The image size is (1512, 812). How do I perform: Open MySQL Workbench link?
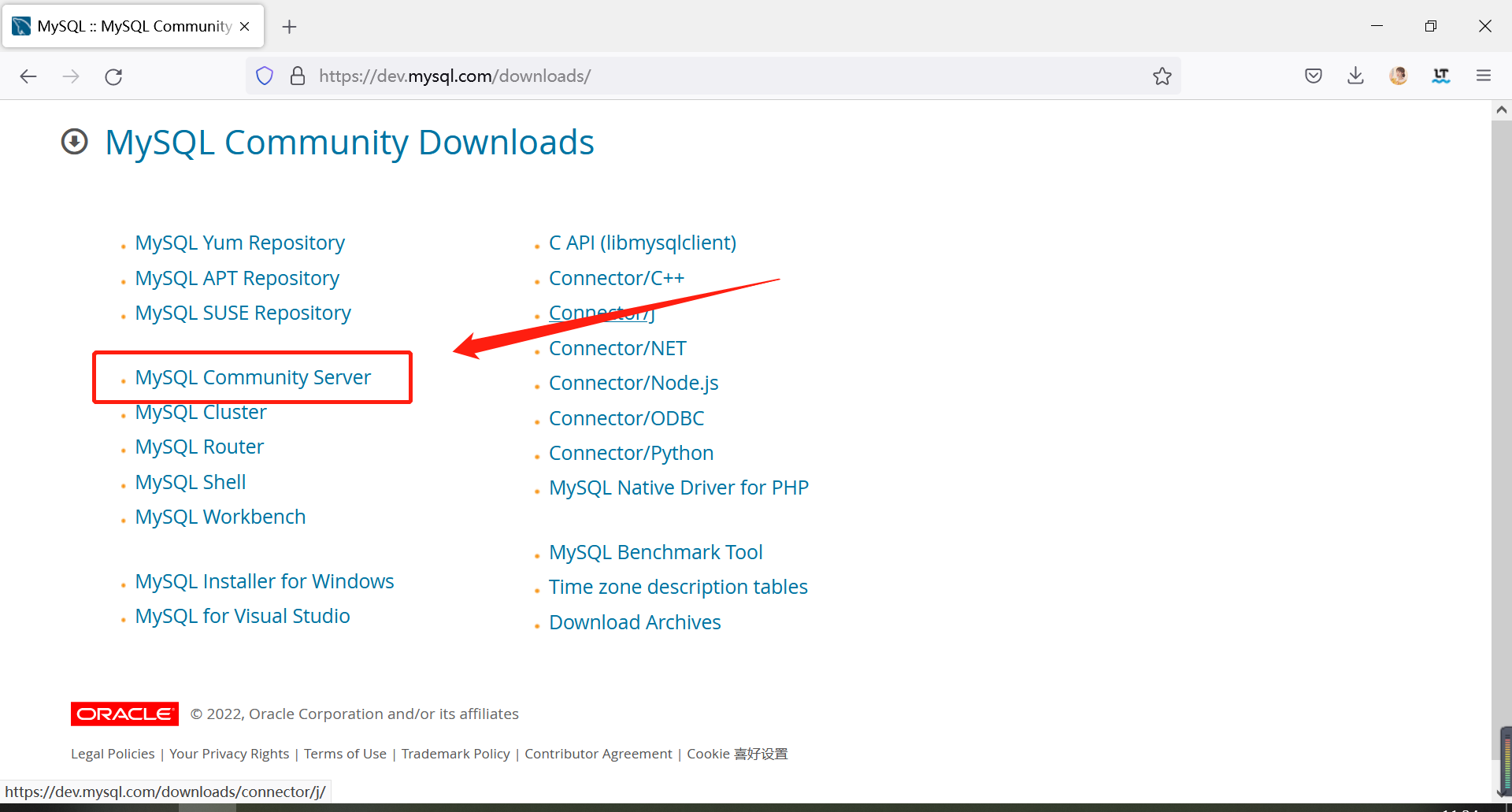tap(220, 517)
